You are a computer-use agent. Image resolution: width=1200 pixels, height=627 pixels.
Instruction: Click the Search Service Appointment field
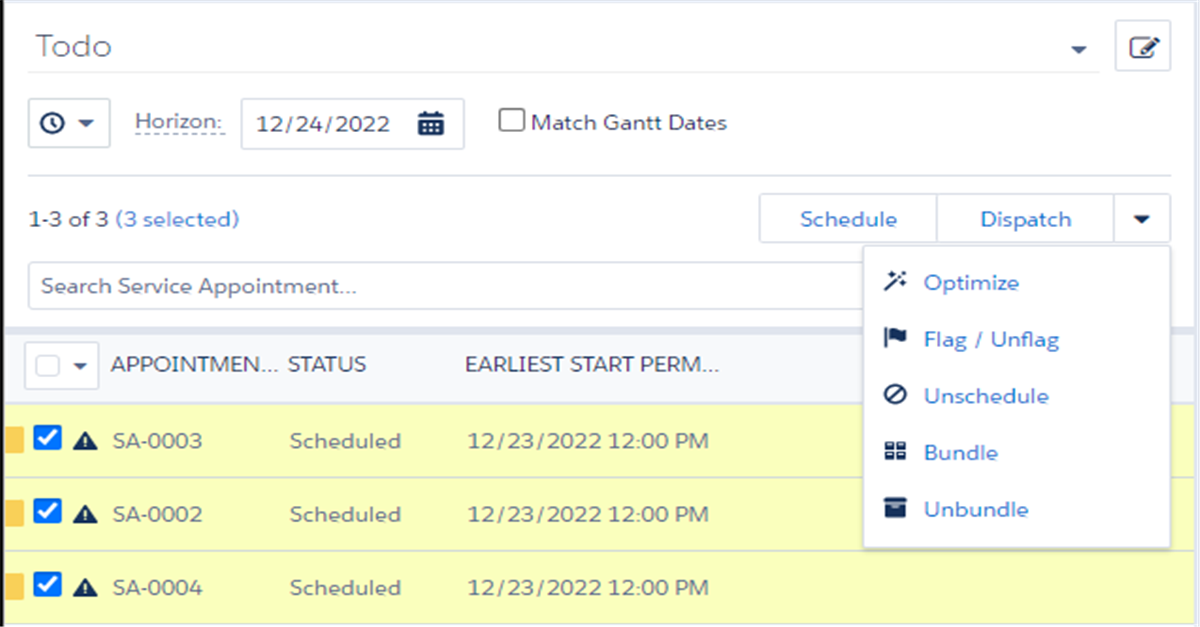440,287
